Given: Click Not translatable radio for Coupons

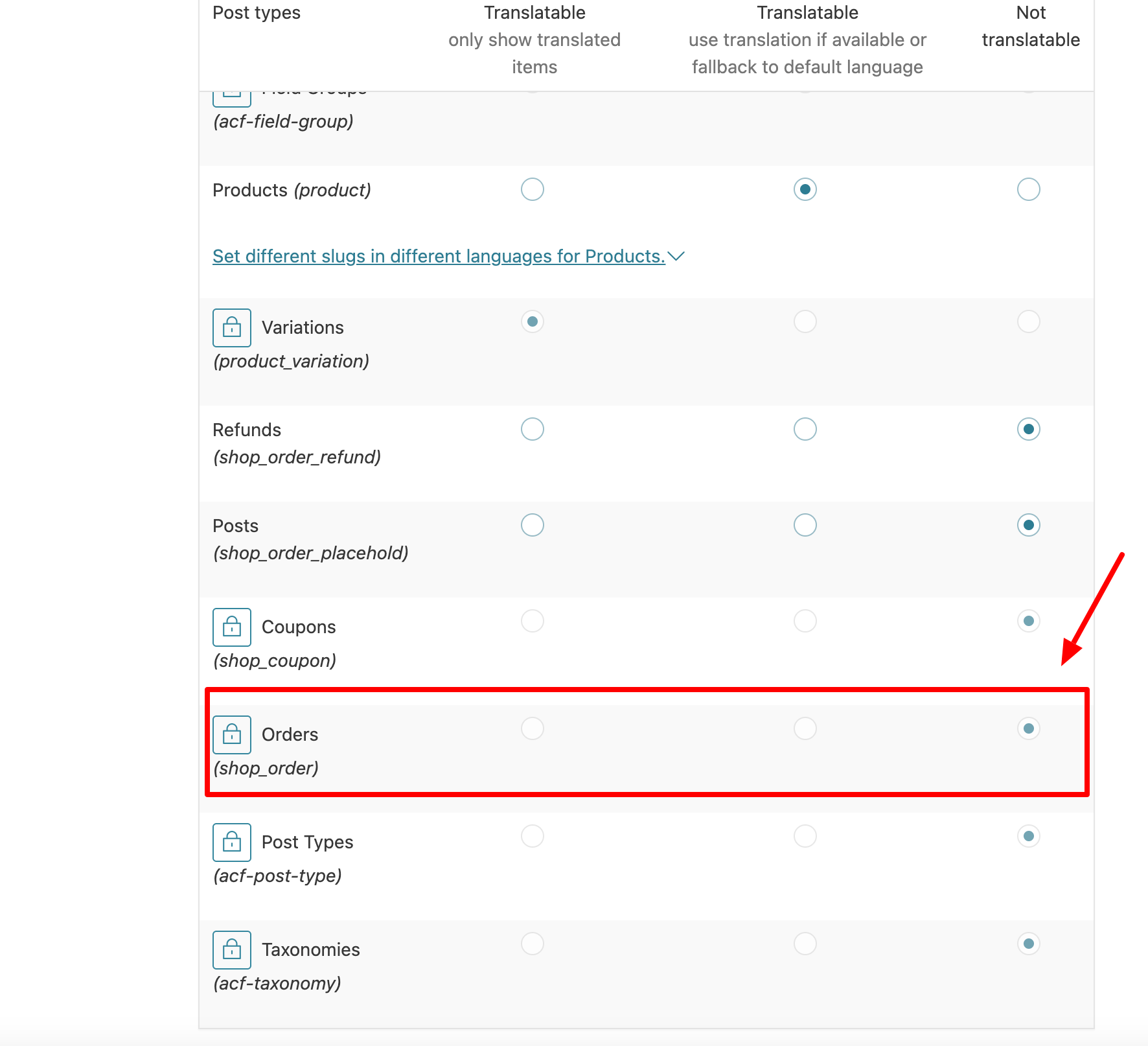Looking at the screenshot, I should (1029, 621).
